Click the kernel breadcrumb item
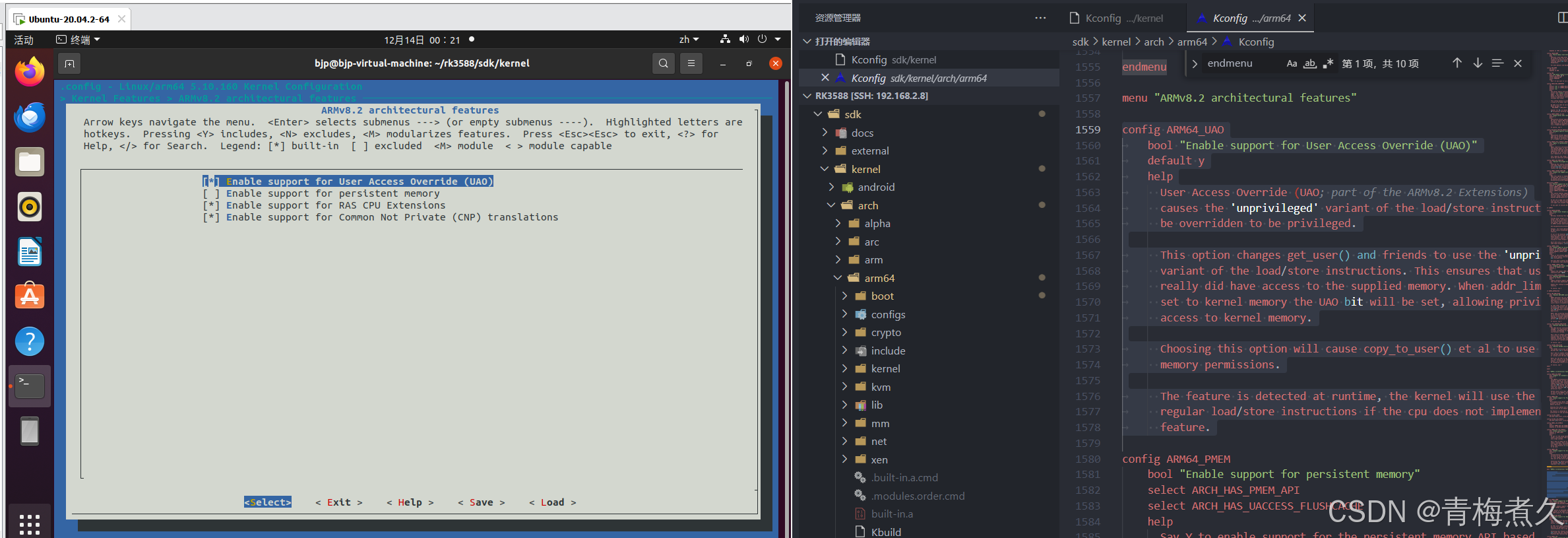Image resolution: width=1568 pixels, height=538 pixels. 1116,42
